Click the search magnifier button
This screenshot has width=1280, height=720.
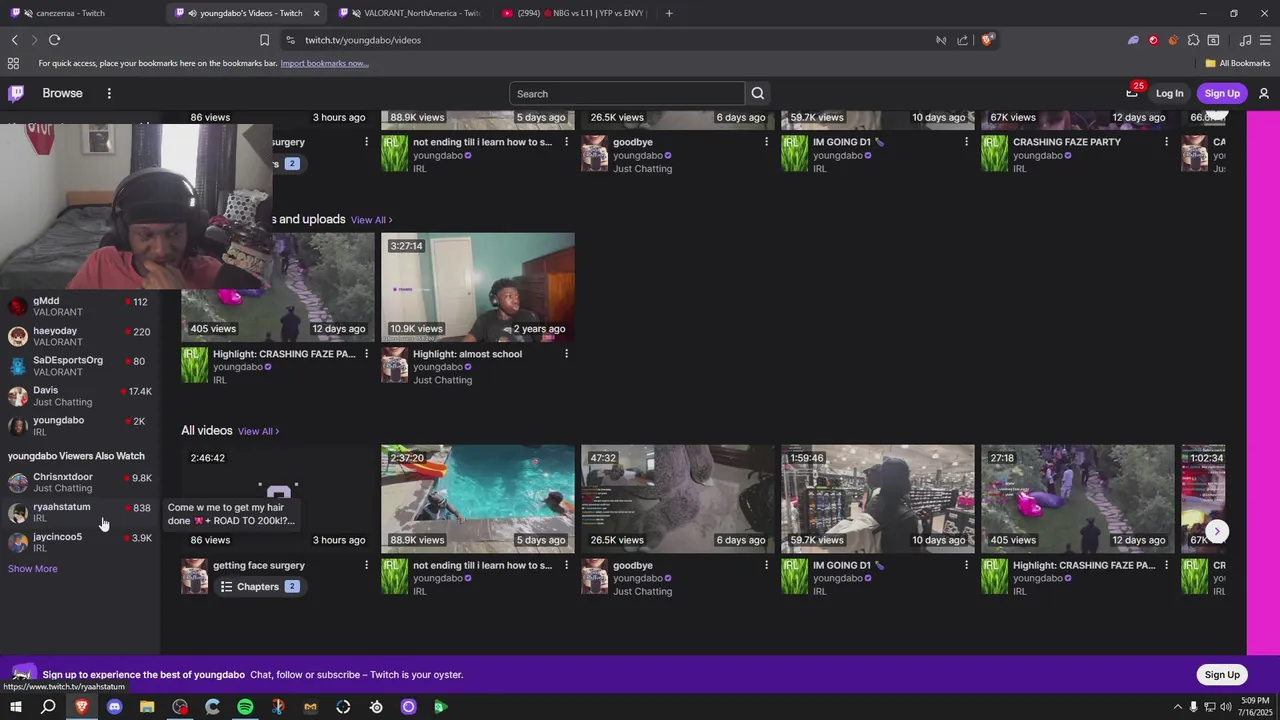click(x=758, y=93)
